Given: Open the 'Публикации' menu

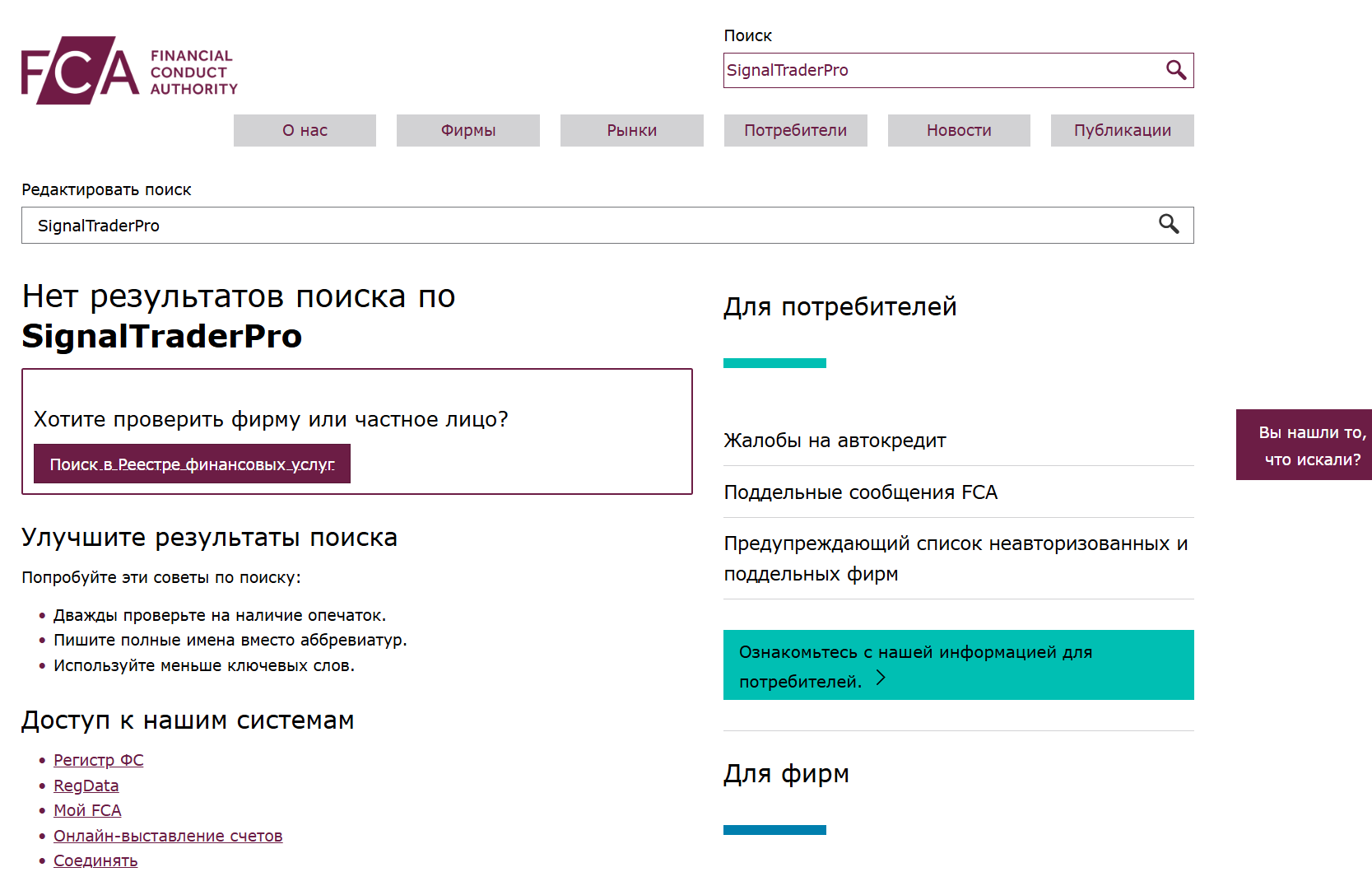Looking at the screenshot, I should 1122,130.
